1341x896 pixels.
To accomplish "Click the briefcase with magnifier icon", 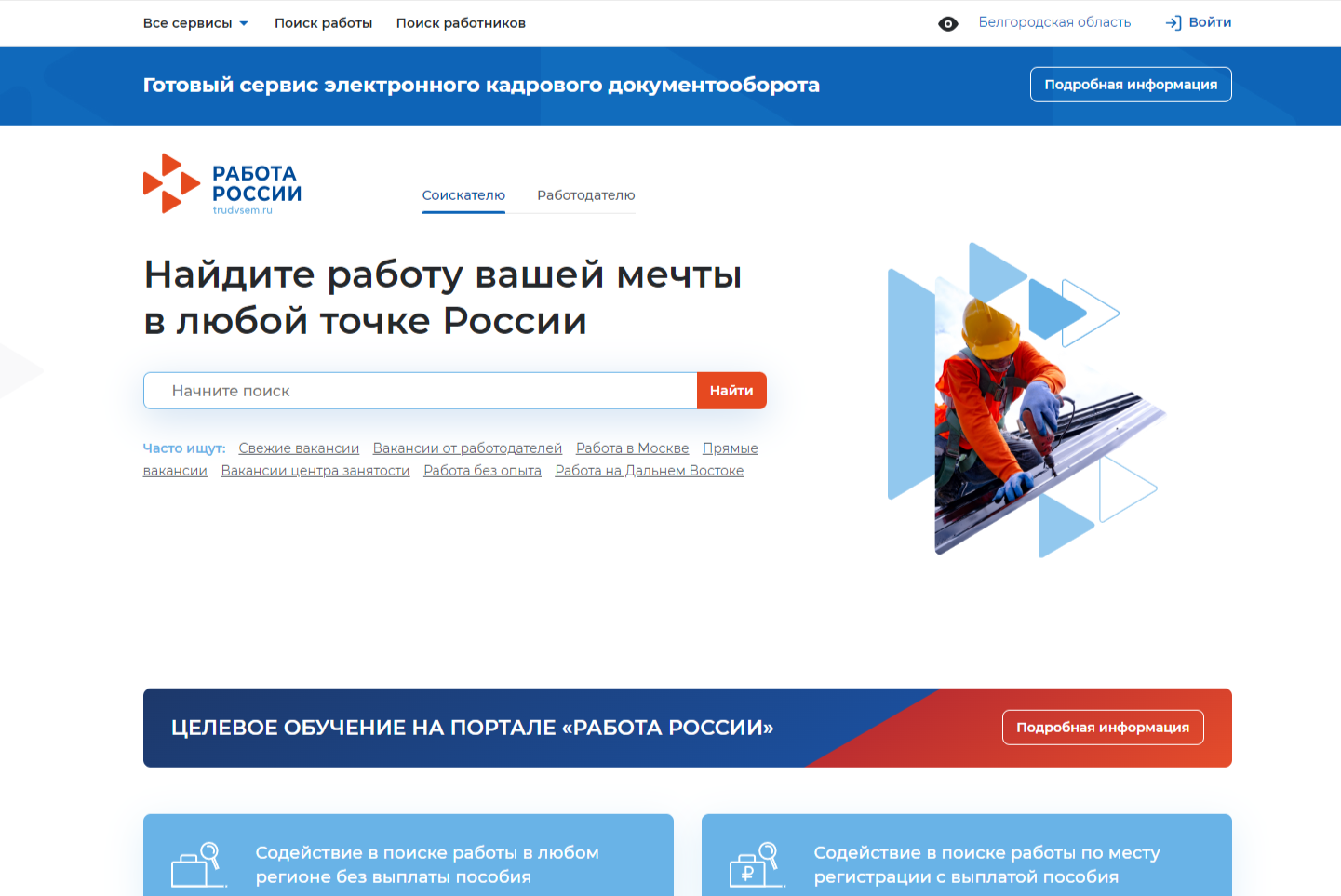I will point(197,864).
